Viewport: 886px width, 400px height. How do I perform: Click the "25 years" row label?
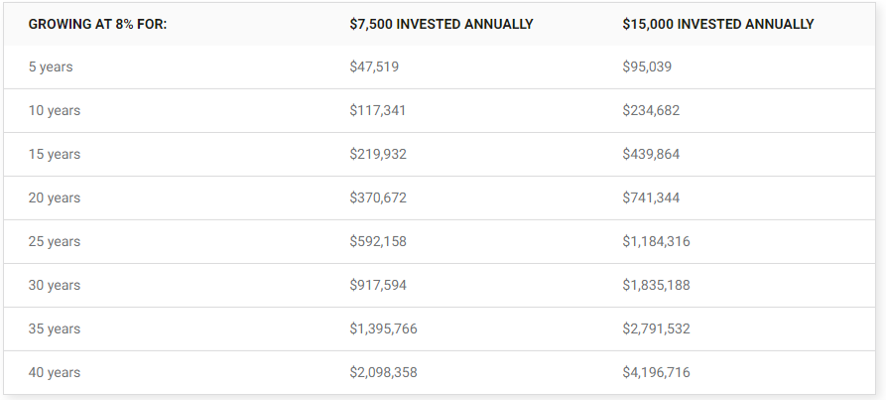click(x=54, y=242)
